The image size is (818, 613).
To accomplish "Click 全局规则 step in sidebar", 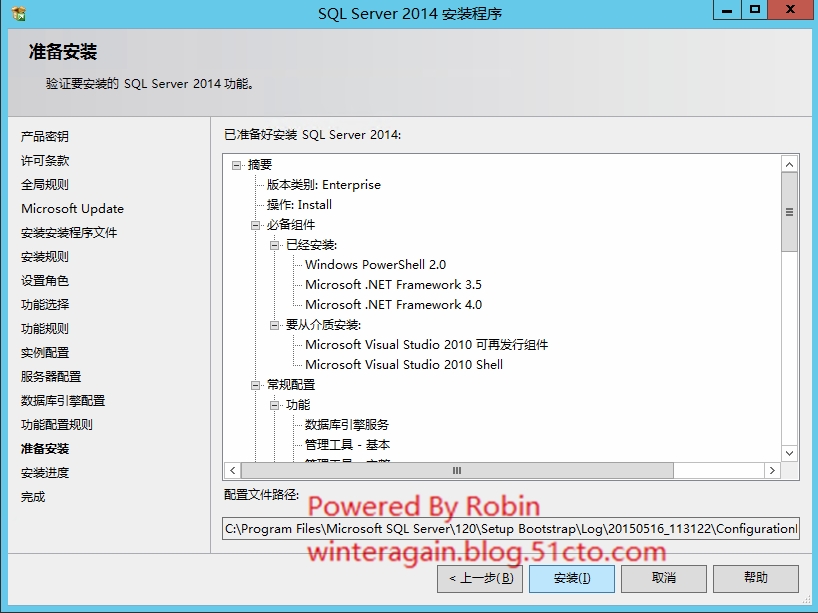I will pos(45,185).
